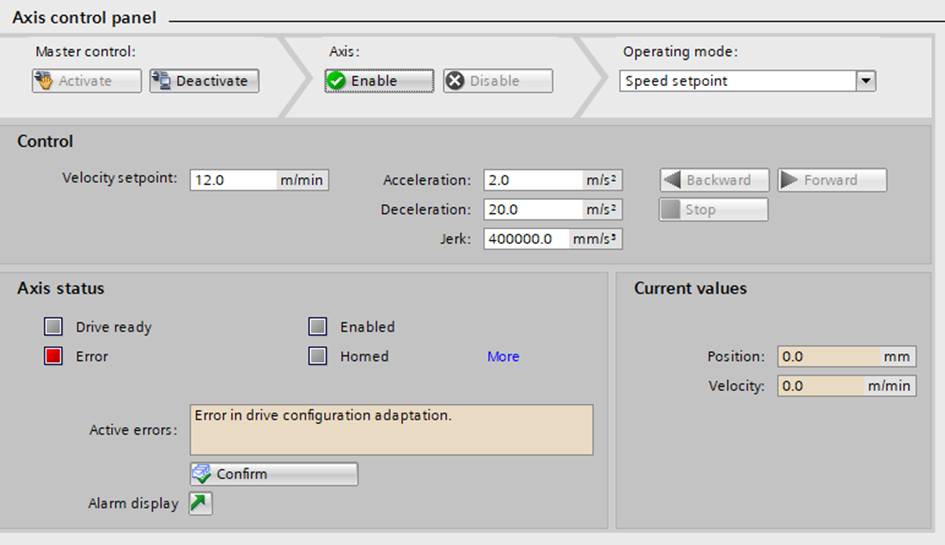Screen dimensions: 945x545
Task: Click the Active errors message box
Action: (392, 430)
